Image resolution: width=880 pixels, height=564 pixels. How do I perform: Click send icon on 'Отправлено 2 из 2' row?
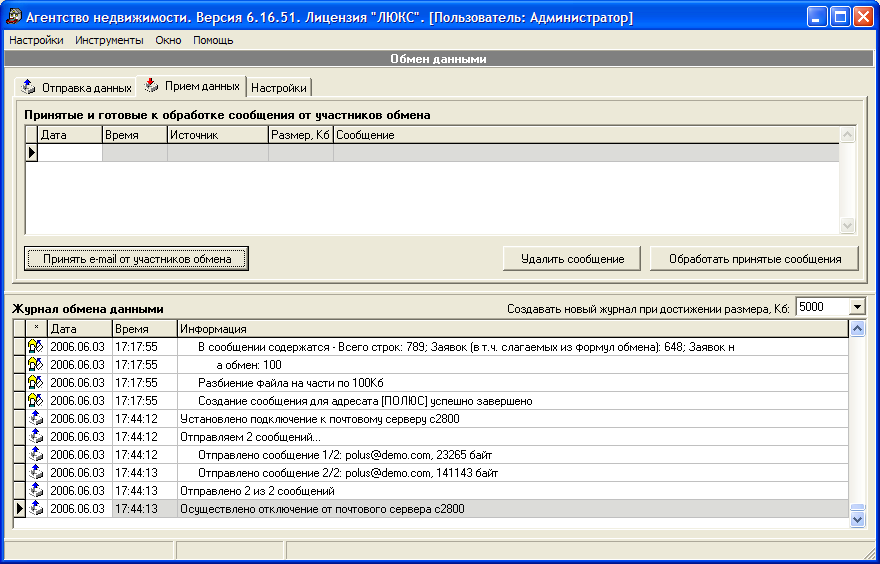[x=36, y=490]
